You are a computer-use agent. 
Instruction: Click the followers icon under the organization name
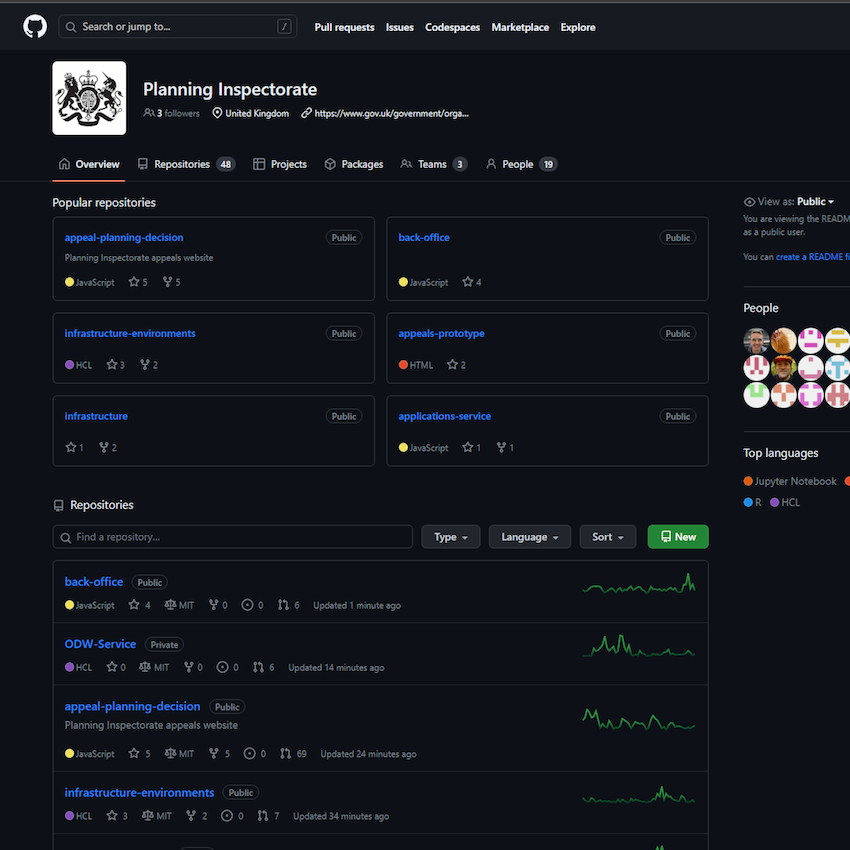pos(149,113)
